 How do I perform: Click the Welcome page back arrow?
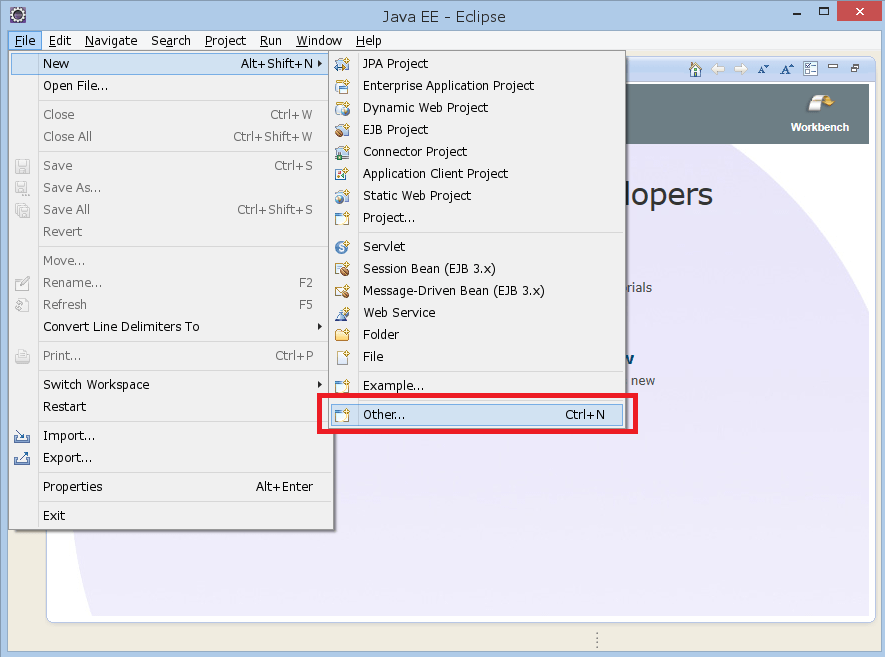[x=718, y=69]
